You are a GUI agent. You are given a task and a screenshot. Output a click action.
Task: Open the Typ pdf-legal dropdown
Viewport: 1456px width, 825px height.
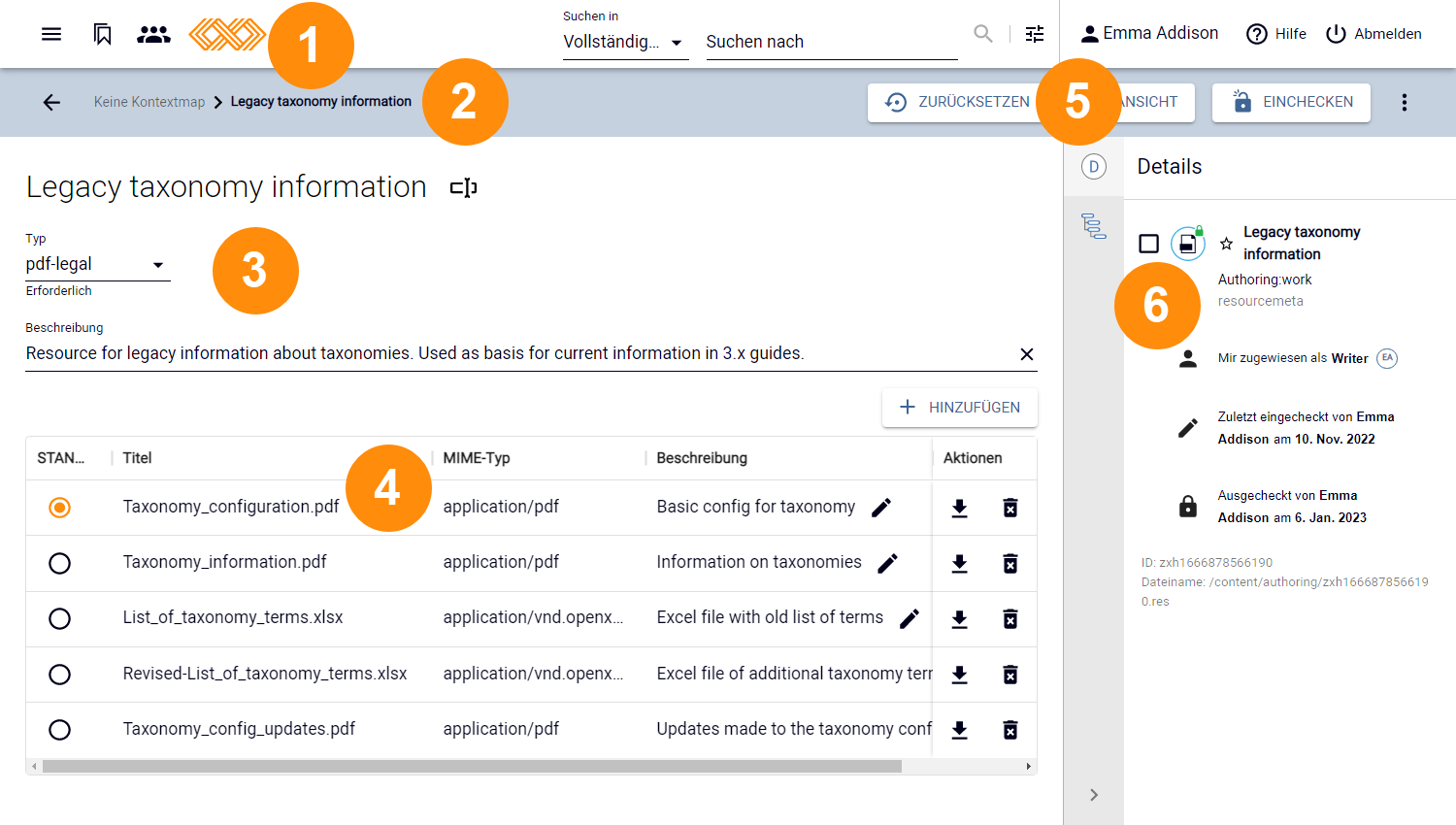pyautogui.click(x=97, y=264)
